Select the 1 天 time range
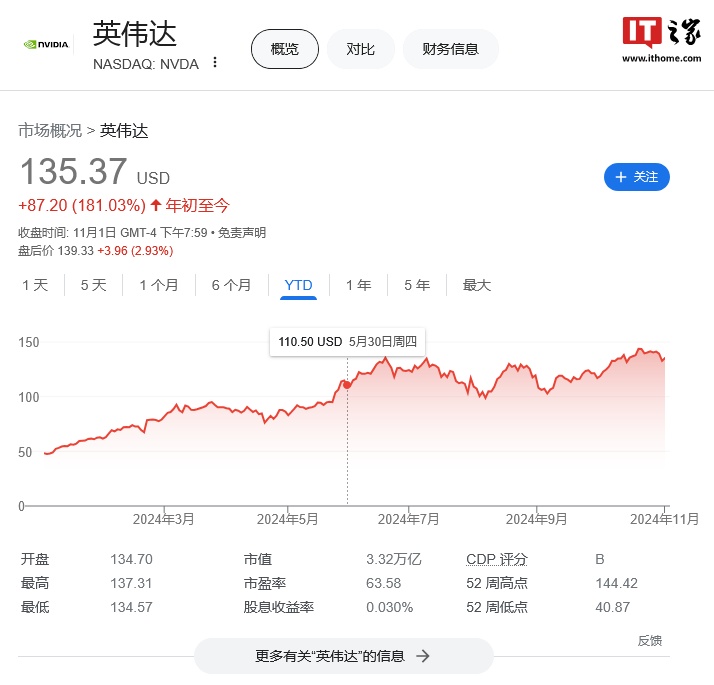The image size is (714, 685). 35,285
